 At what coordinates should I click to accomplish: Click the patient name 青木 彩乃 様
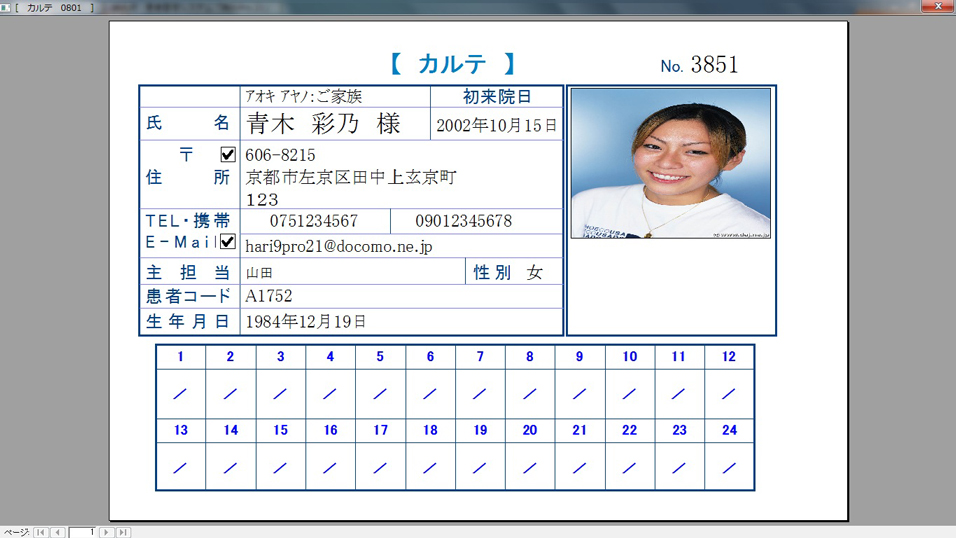(x=324, y=124)
